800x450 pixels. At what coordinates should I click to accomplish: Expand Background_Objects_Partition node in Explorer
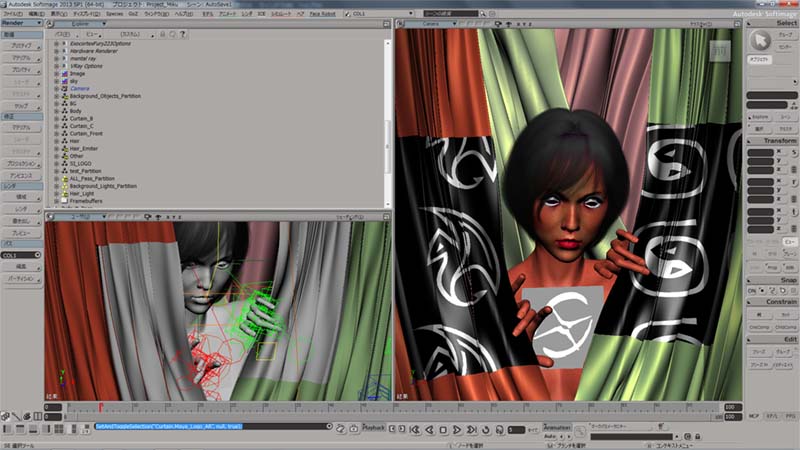pos(56,96)
